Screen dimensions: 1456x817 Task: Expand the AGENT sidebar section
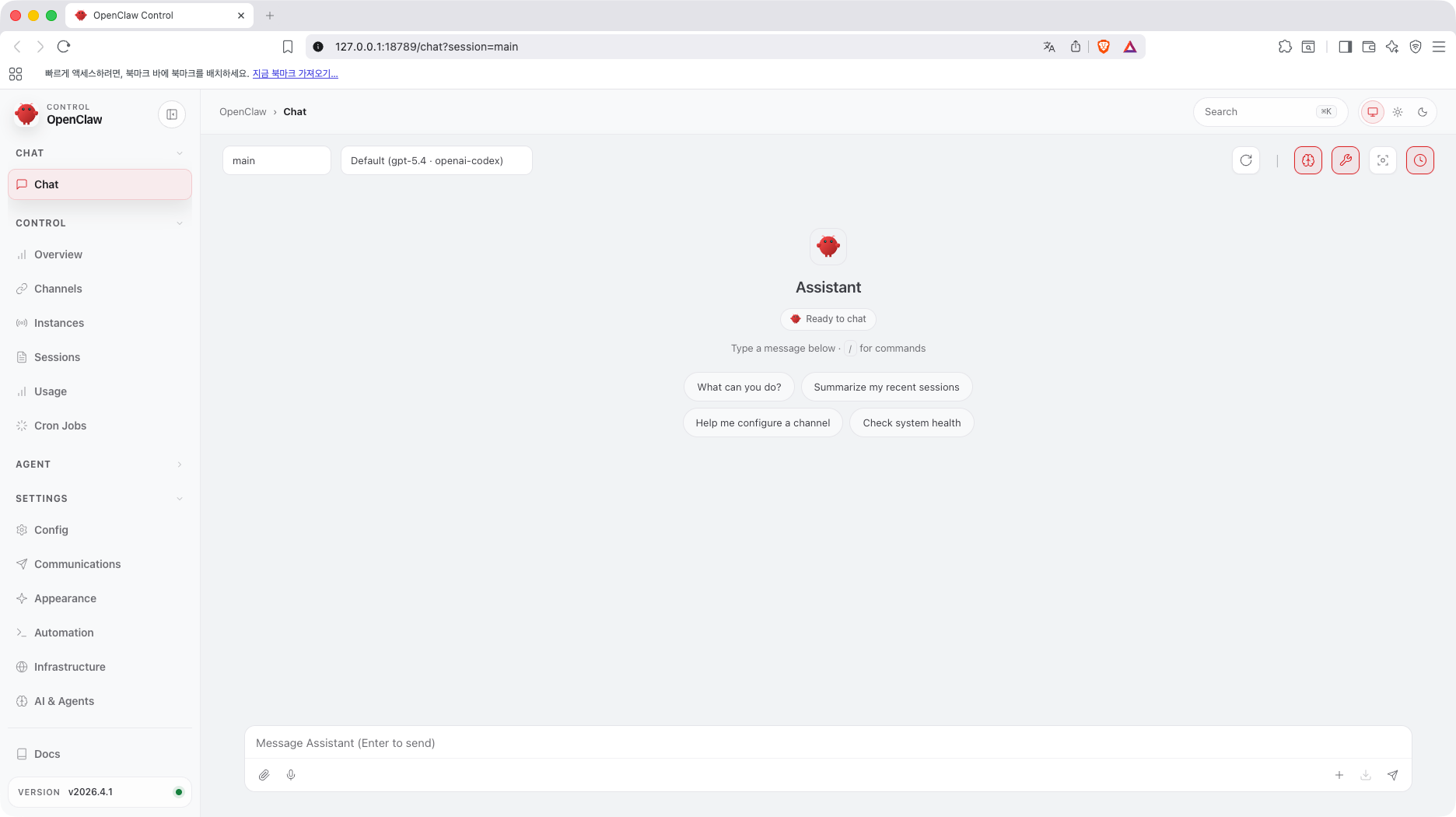coord(100,465)
